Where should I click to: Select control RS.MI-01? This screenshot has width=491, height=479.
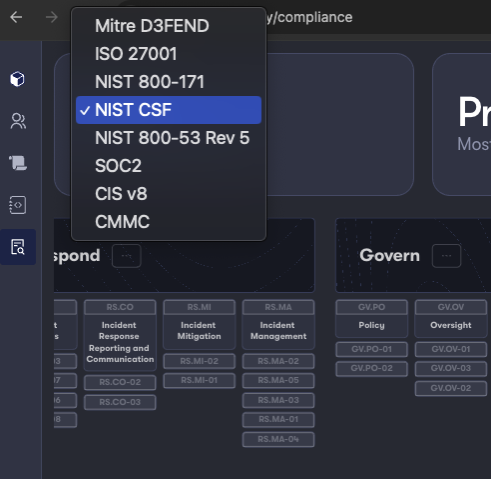tap(199, 380)
